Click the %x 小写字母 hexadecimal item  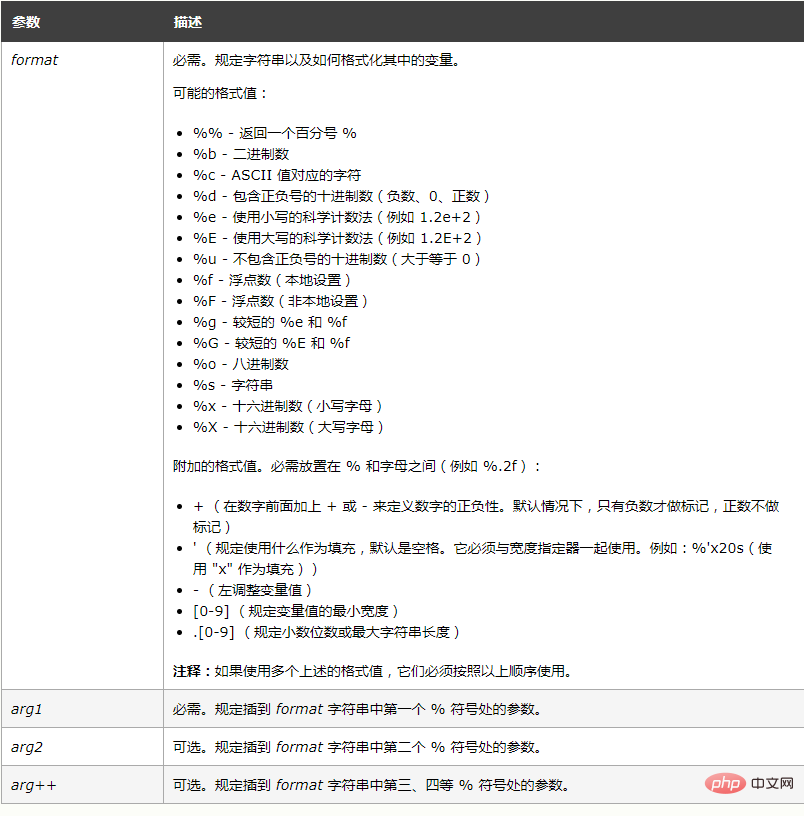[290, 405]
